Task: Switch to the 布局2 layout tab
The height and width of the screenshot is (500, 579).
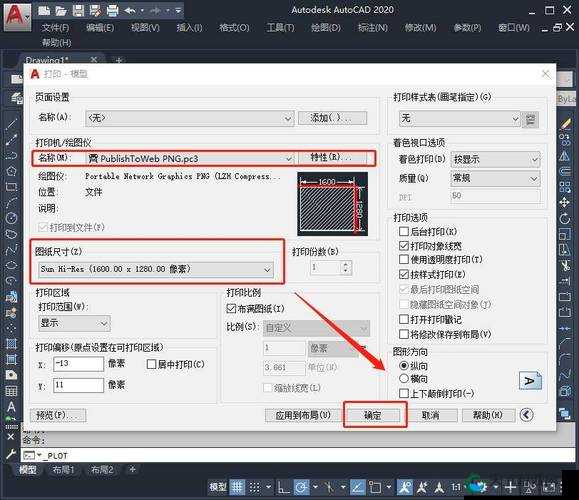Action: [102, 470]
